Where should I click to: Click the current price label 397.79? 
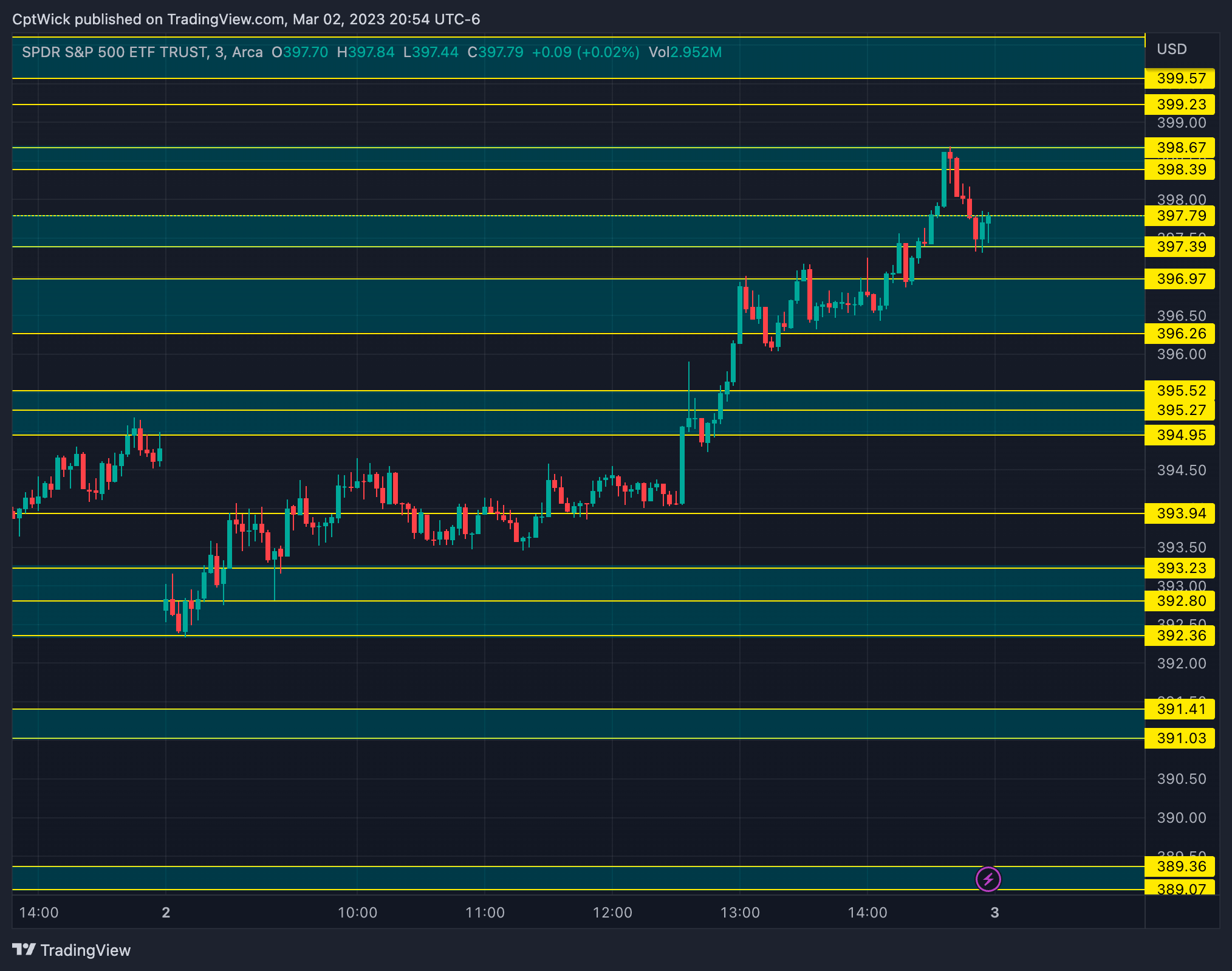click(x=1179, y=216)
